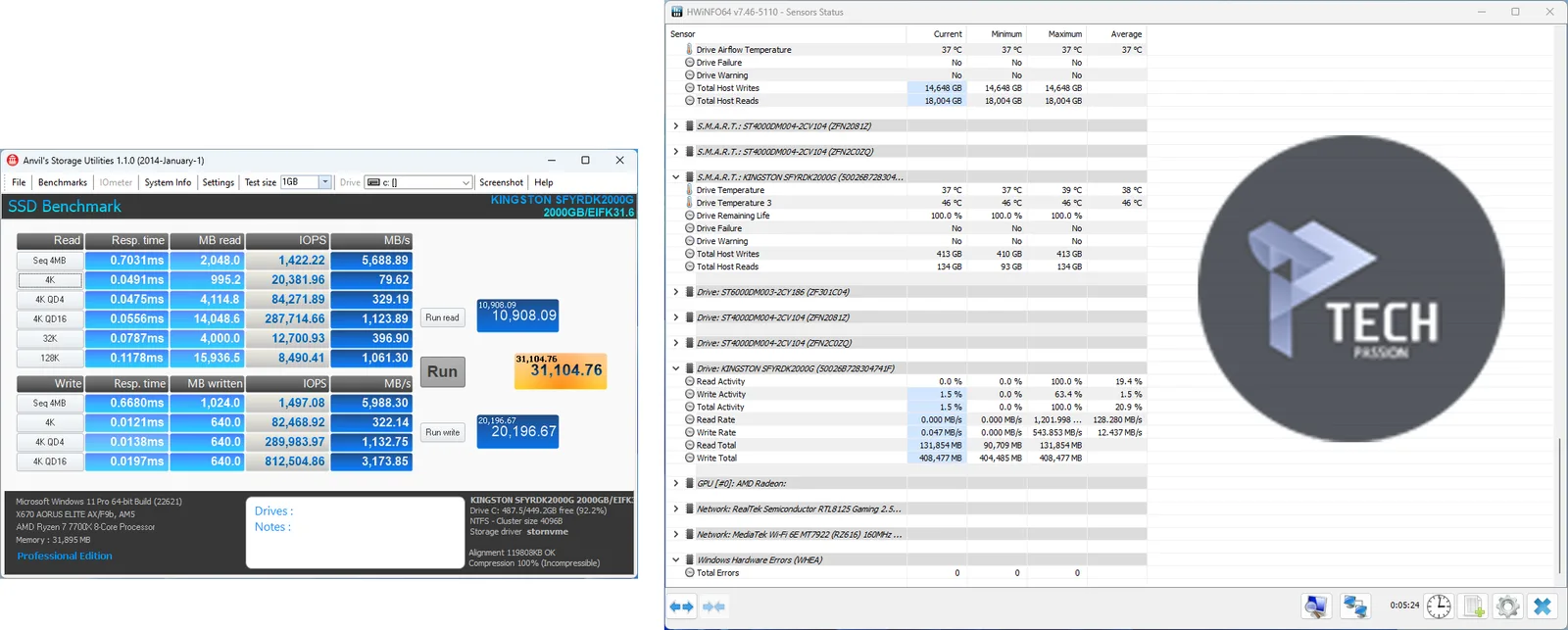The image size is (1568, 630).
Task: Select the Write Total sensor row
Action: pos(906,458)
